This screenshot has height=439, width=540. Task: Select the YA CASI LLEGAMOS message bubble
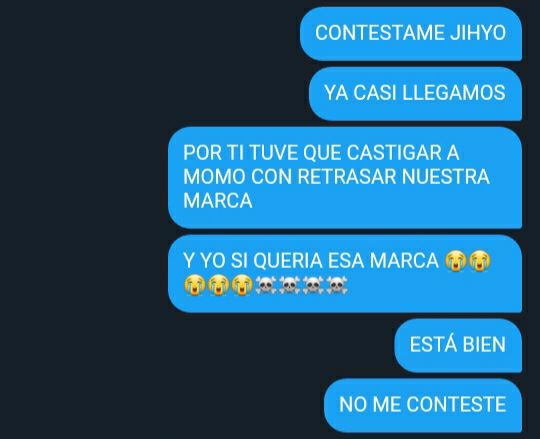(x=415, y=94)
